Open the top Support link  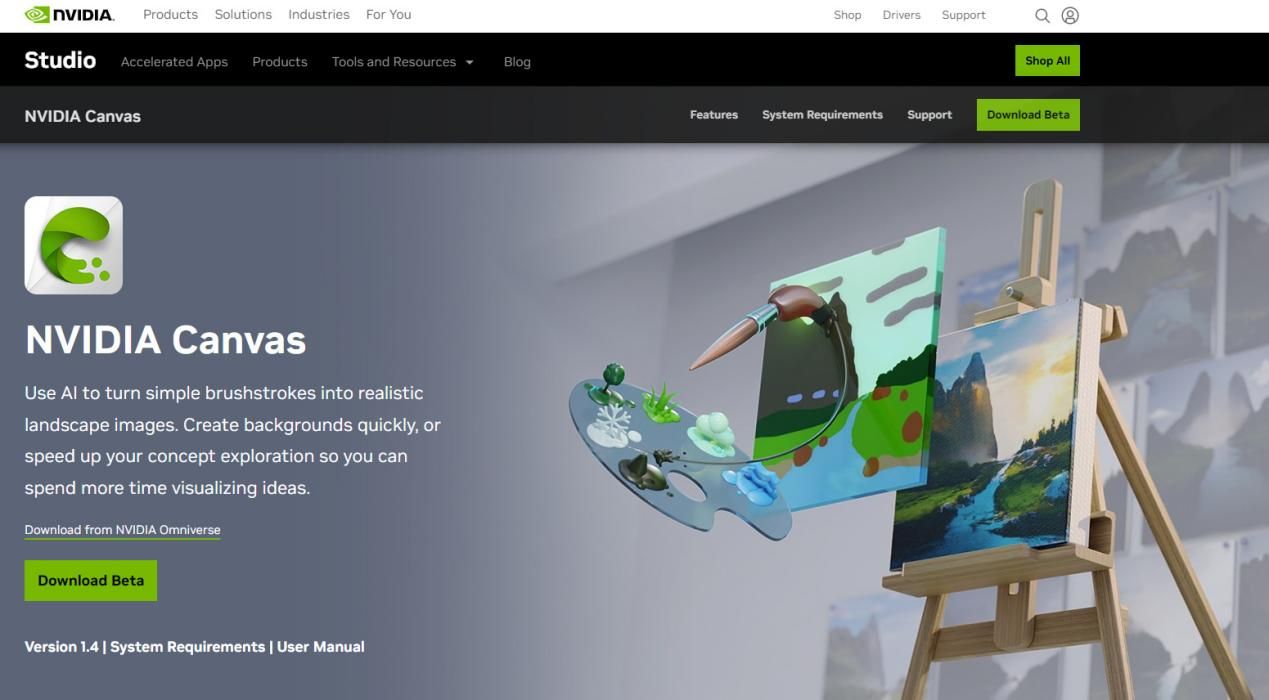coord(963,15)
